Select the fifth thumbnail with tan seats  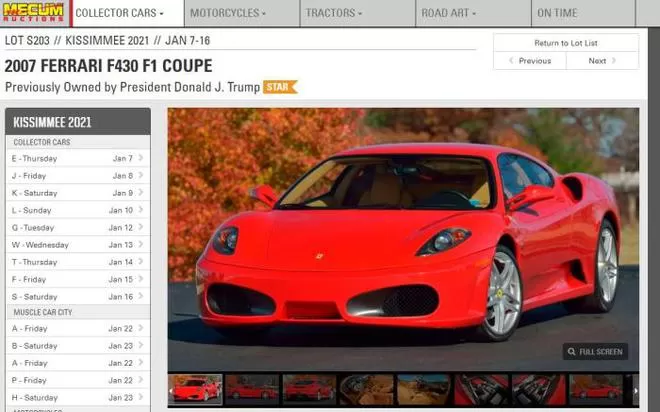[x=424, y=389]
